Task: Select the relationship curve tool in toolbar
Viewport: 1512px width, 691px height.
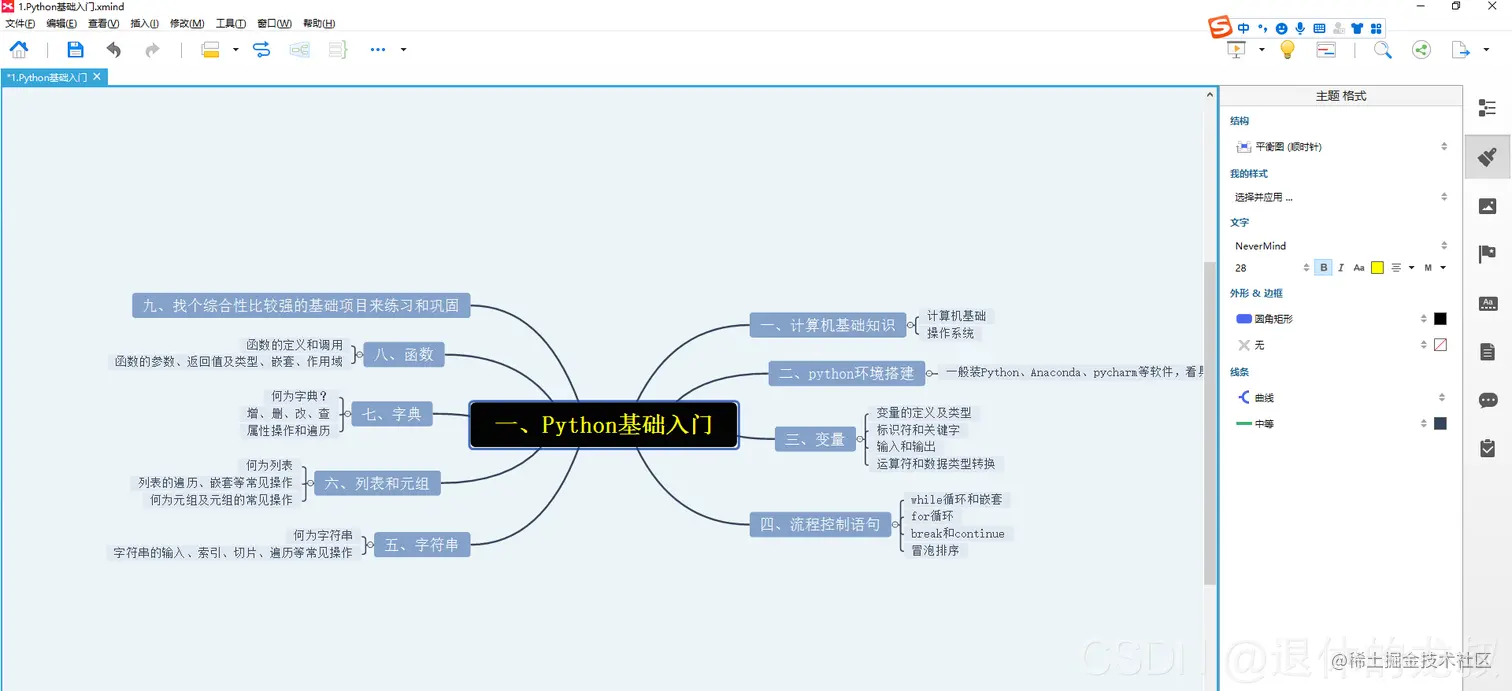Action: [x=262, y=49]
